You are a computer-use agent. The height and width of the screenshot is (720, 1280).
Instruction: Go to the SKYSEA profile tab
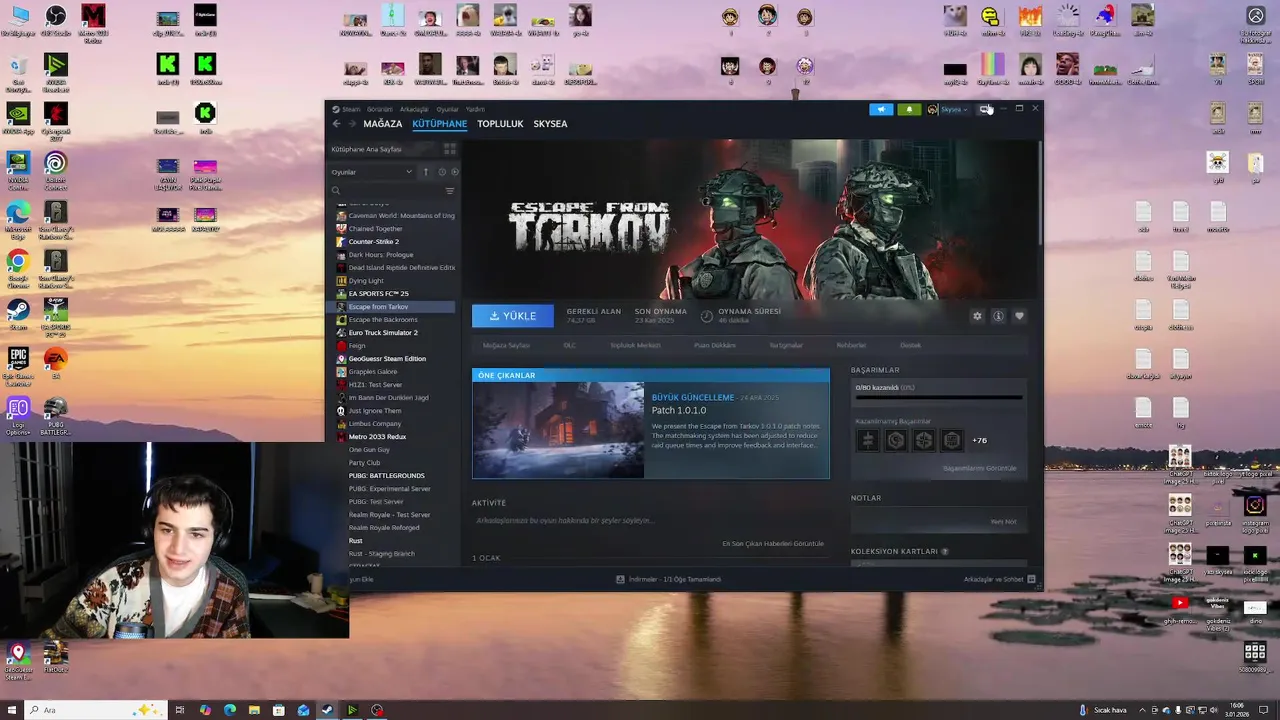[550, 124]
